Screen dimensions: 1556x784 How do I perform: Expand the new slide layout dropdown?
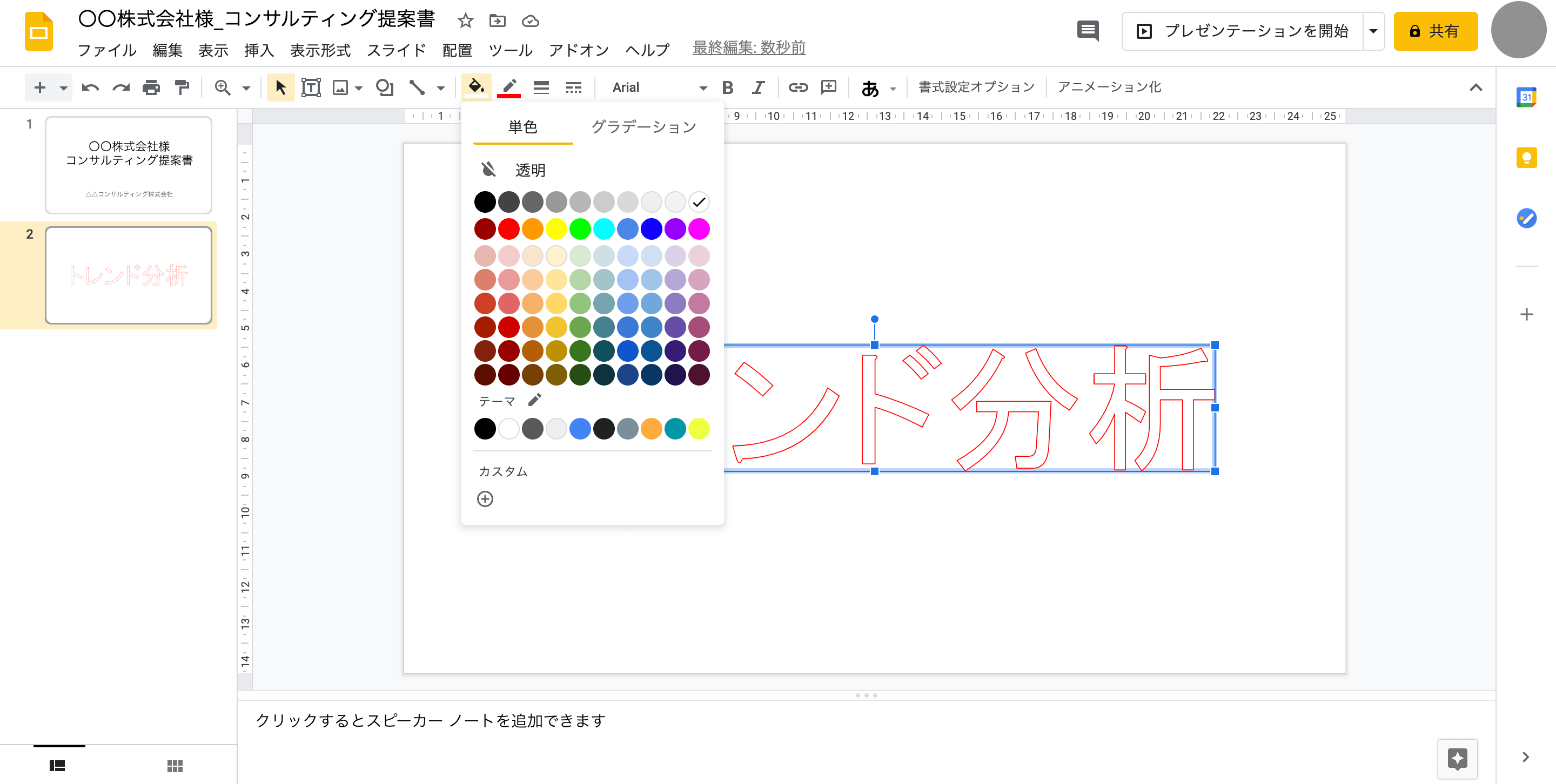63,88
